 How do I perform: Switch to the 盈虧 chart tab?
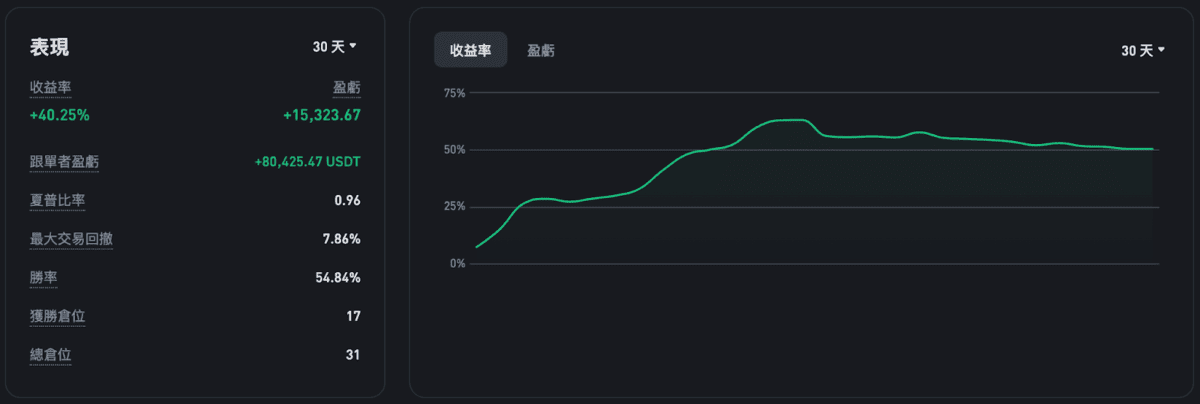[541, 50]
